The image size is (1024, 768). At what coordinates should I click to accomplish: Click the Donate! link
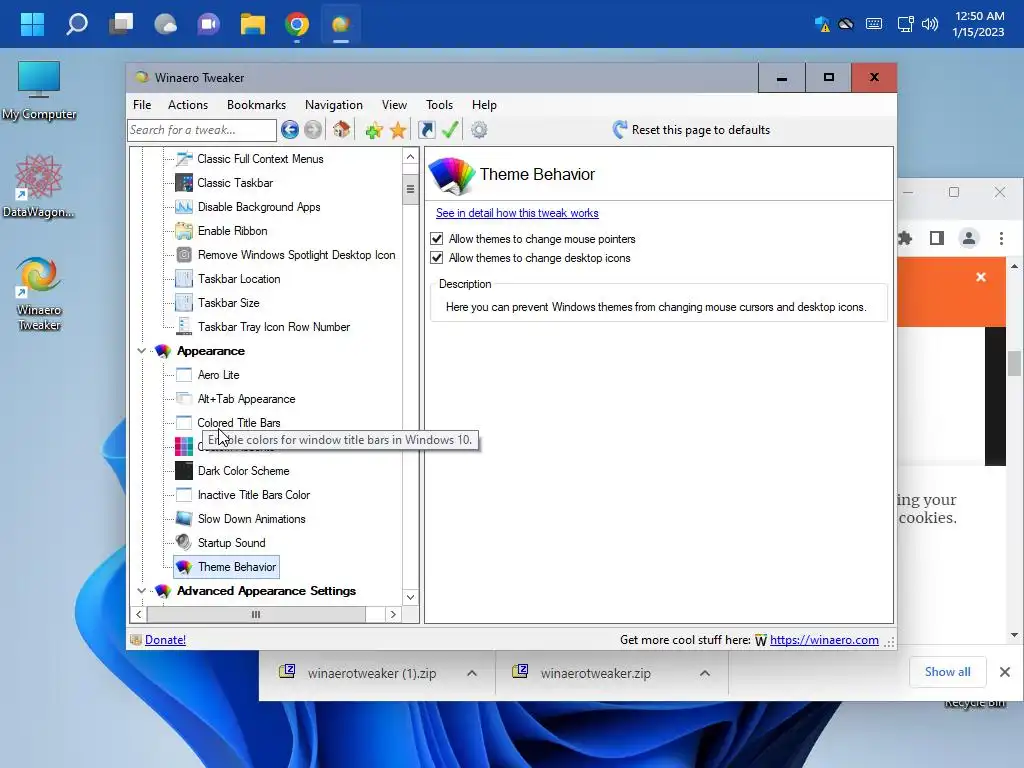[x=165, y=640]
